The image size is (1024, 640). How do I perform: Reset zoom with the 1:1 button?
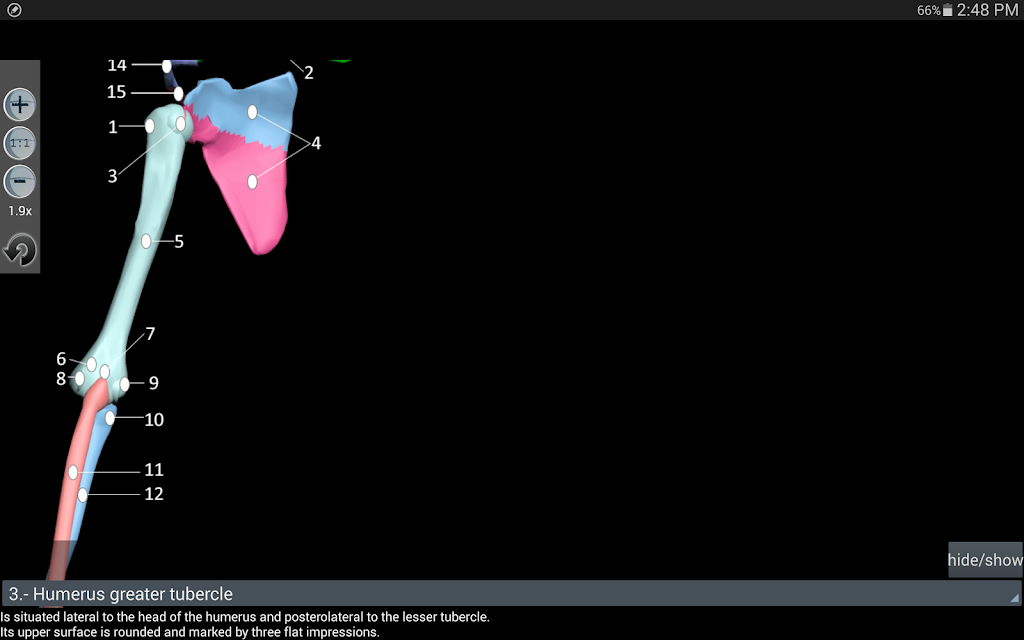[x=20, y=143]
